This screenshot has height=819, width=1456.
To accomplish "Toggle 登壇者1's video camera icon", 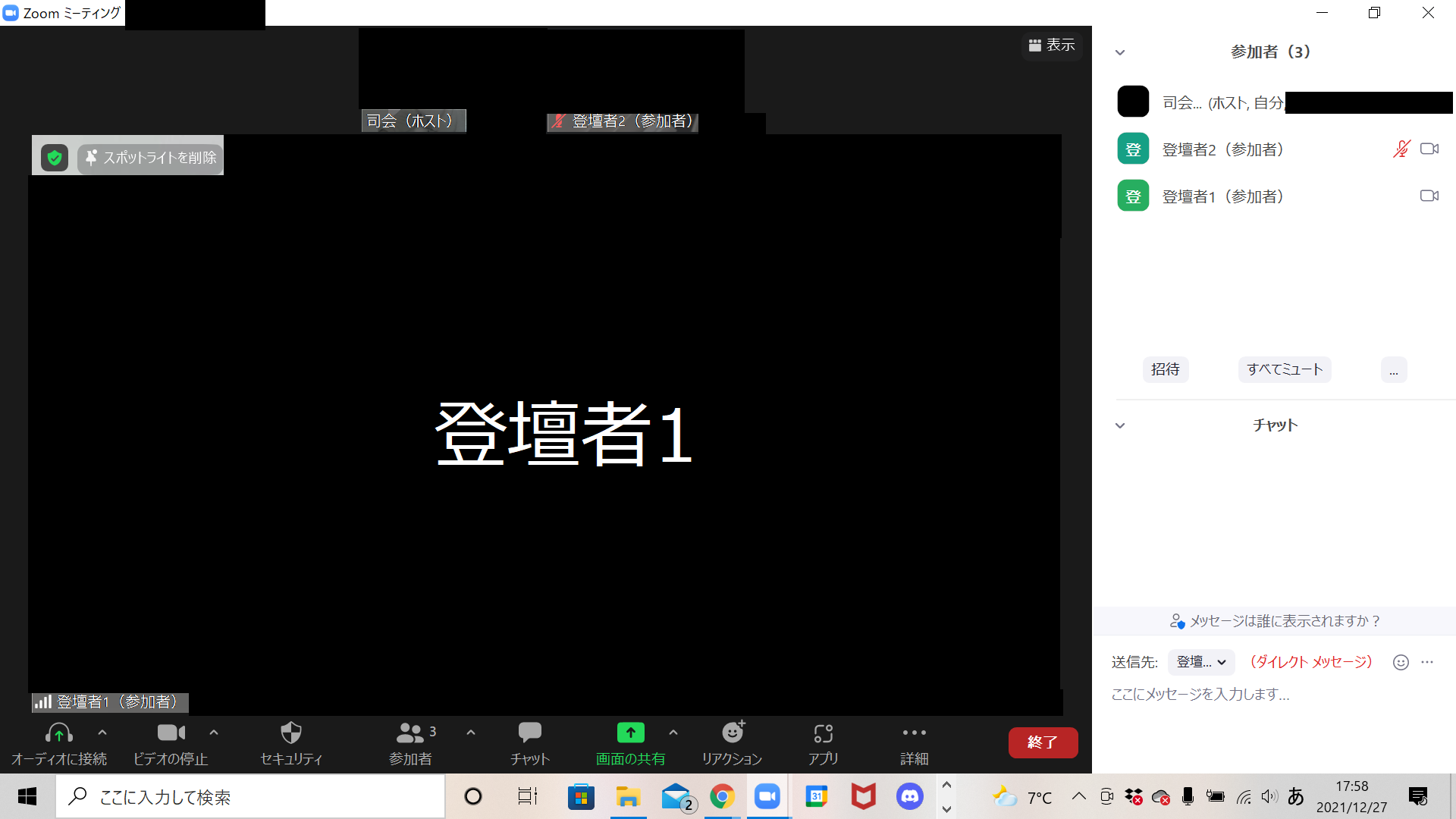I will tap(1429, 196).
